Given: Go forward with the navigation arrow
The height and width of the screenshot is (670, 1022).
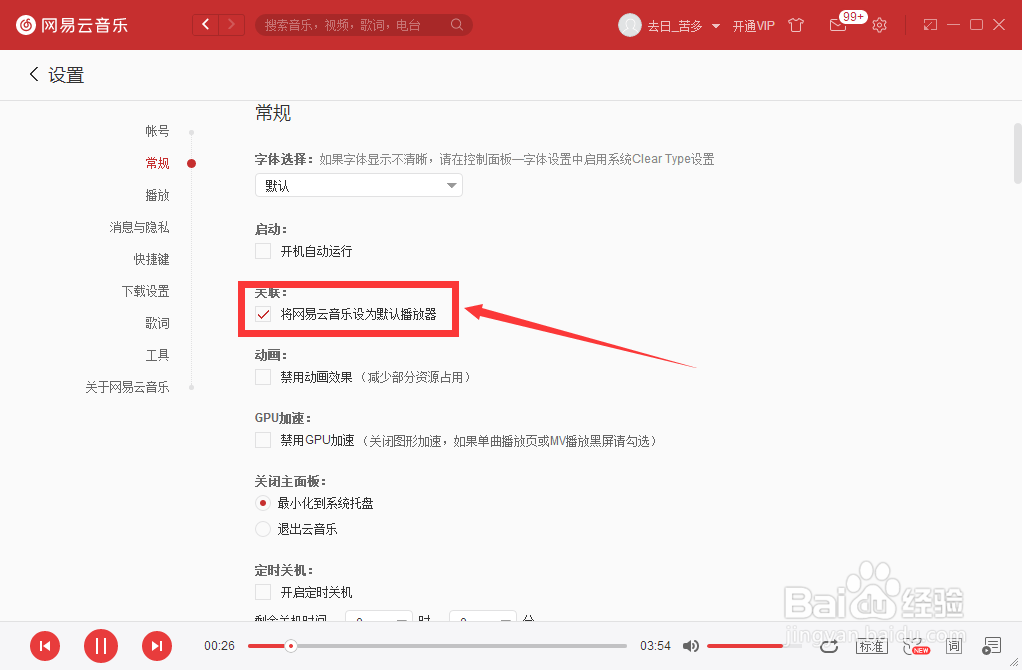Looking at the screenshot, I should (231, 25).
